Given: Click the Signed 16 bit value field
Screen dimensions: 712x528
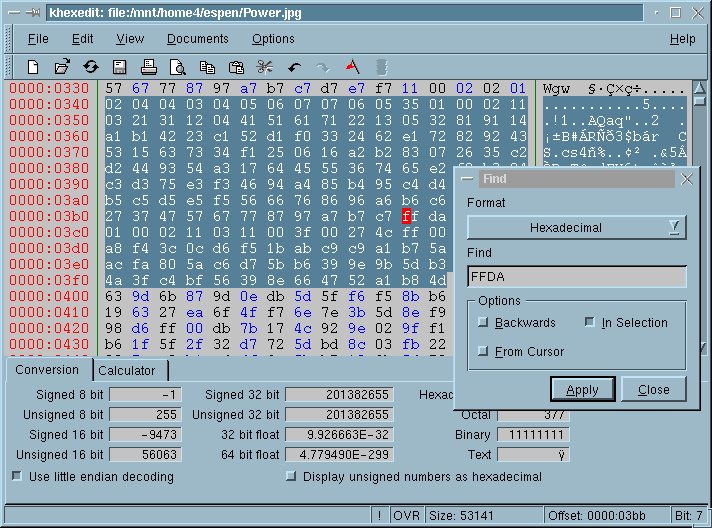Looking at the screenshot, I should 145,434.
